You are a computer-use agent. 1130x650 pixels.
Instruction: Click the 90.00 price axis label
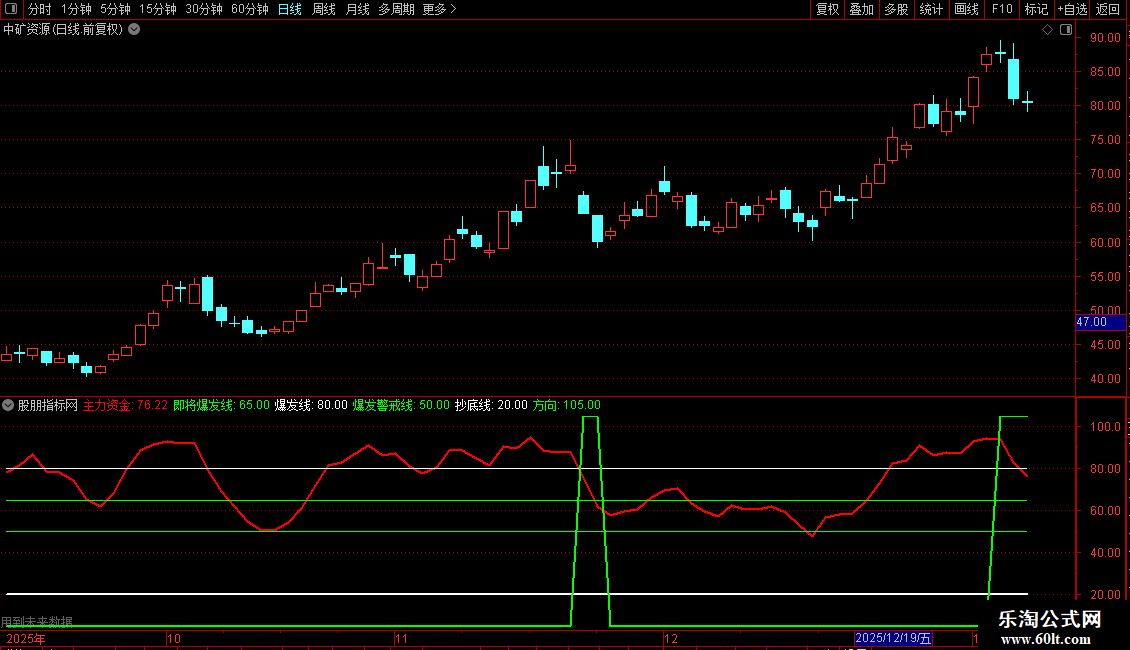tap(1105, 37)
